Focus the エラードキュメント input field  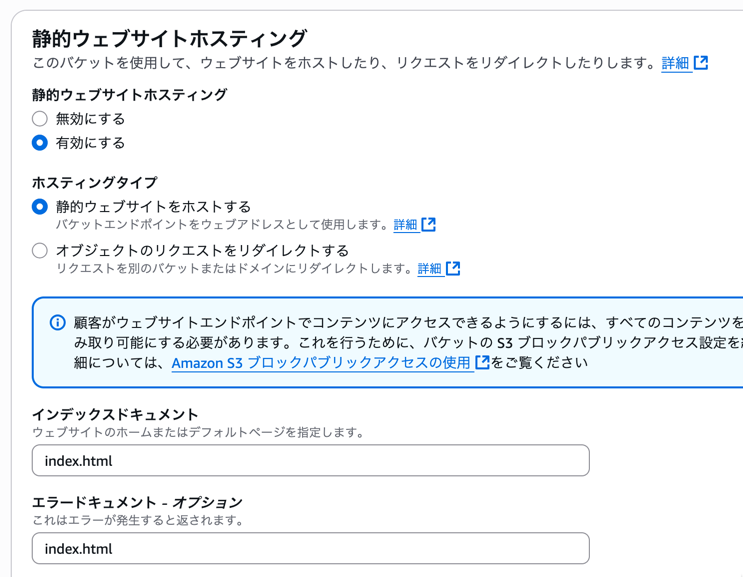310,549
